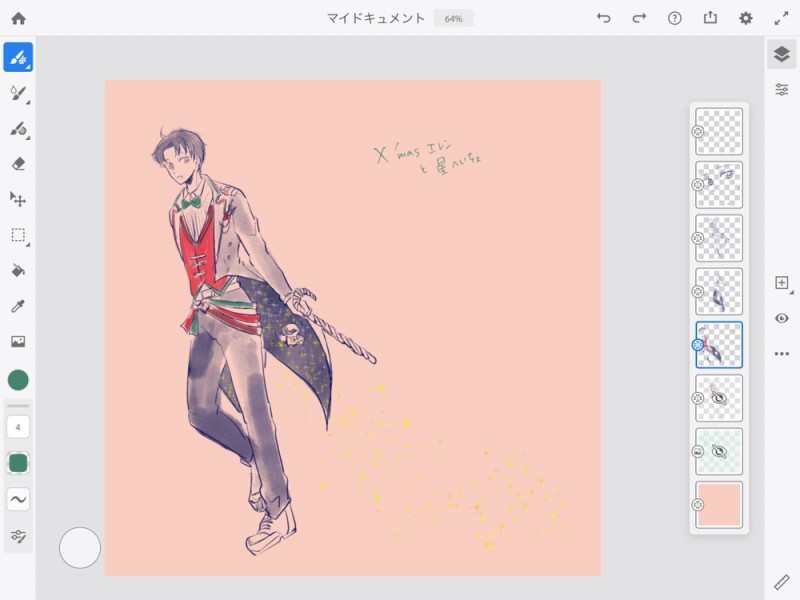Open layer actions more menu
800x600 pixels.
782,354
